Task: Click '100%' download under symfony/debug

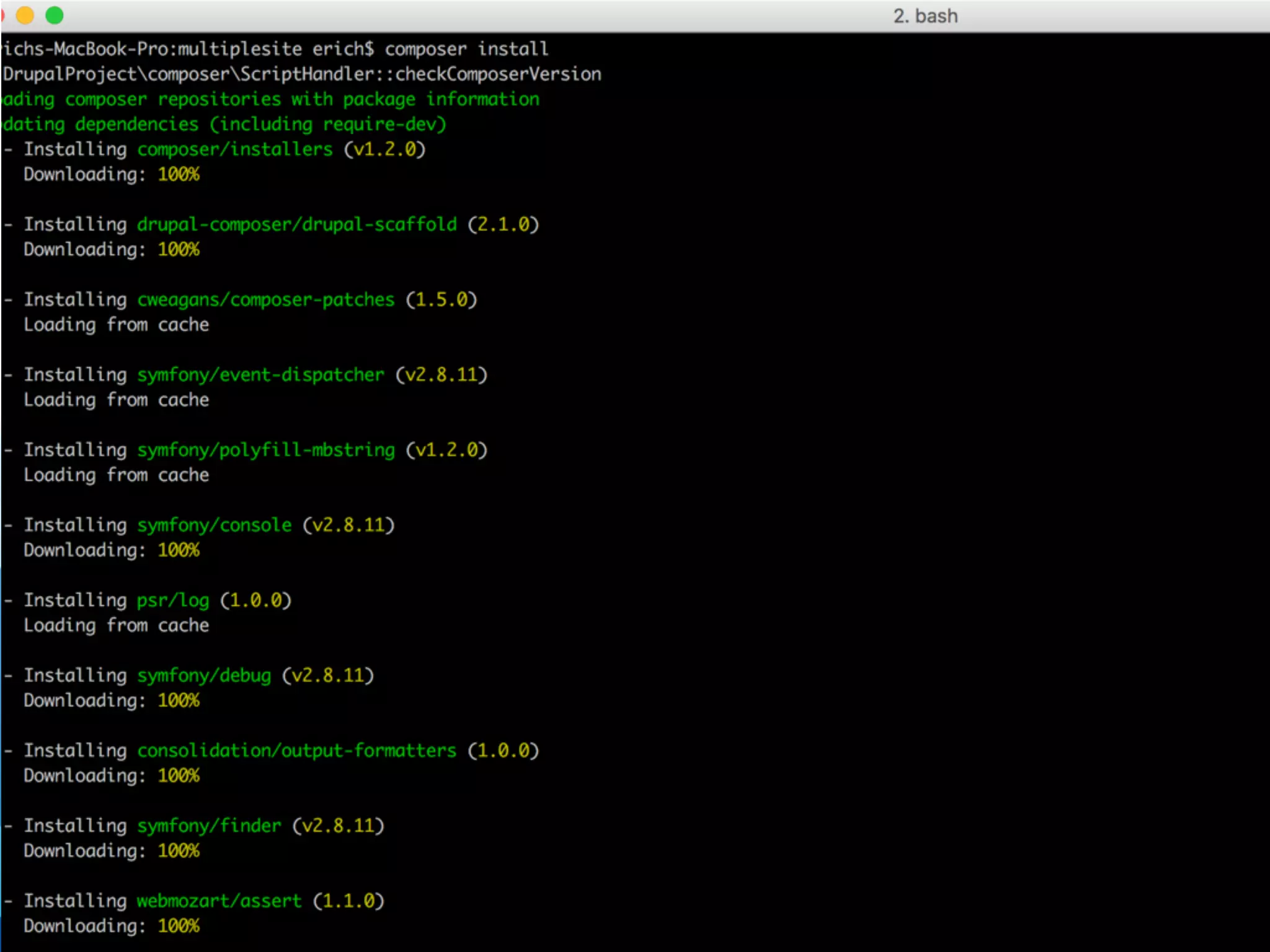Action: pos(179,700)
